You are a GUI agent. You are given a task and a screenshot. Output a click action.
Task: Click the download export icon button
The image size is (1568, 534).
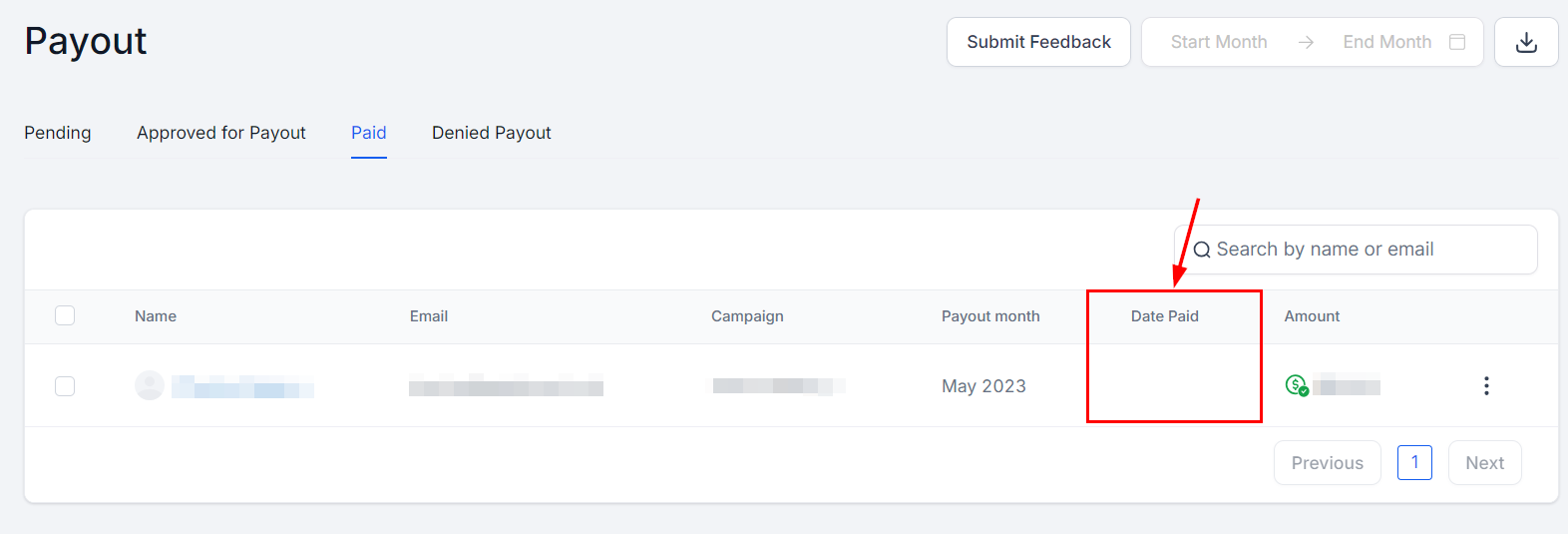click(x=1525, y=42)
